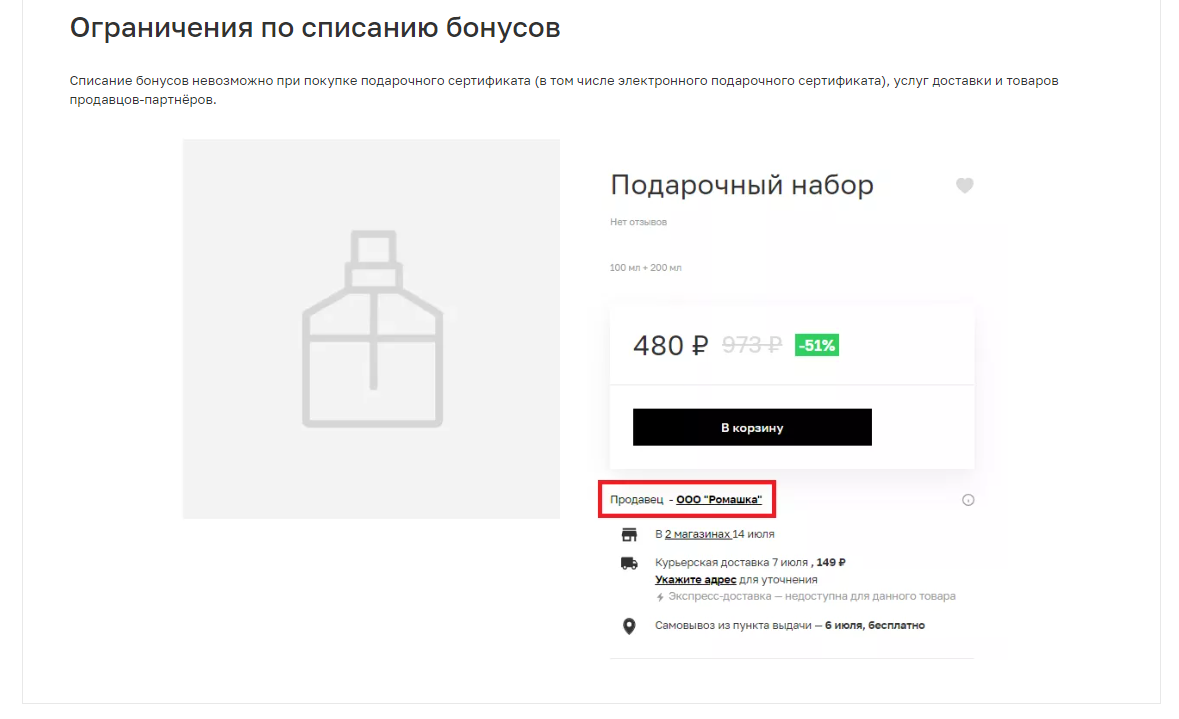
Task: Click the bottle placeholder product image
Action: pyautogui.click(x=371, y=329)
